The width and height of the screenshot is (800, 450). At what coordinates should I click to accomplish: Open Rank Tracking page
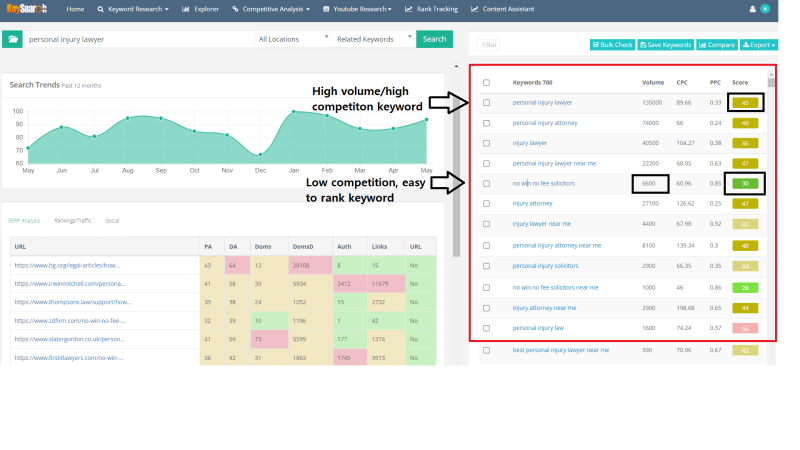point(431,9)
